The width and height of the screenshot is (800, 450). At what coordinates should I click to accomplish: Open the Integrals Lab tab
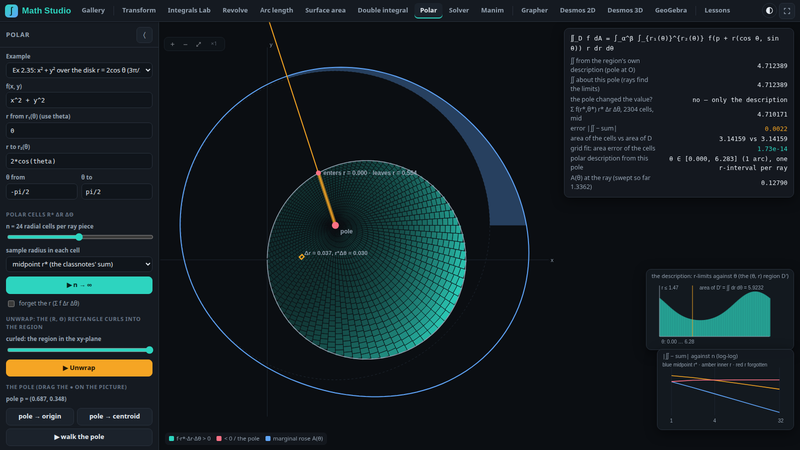click(x=189, y=10)
